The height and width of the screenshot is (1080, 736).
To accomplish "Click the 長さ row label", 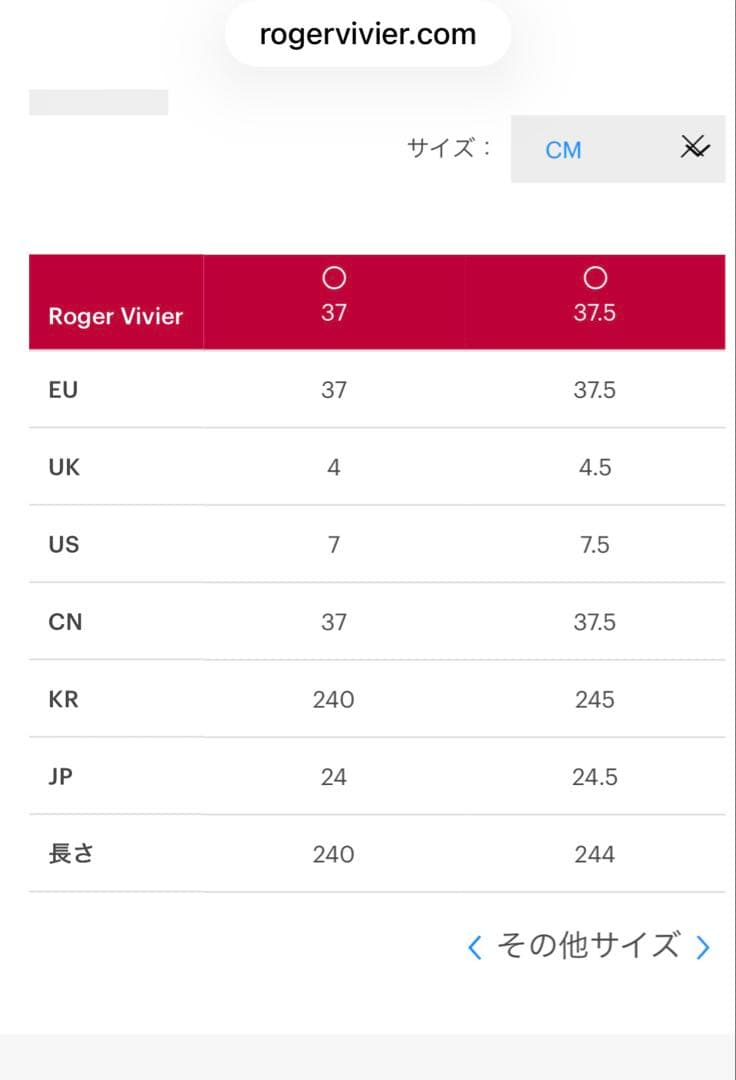I will [71, 854].
